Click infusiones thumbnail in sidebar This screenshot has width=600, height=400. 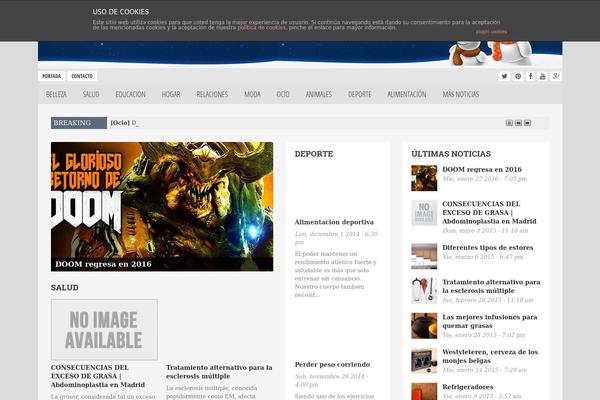coord(424,326)
